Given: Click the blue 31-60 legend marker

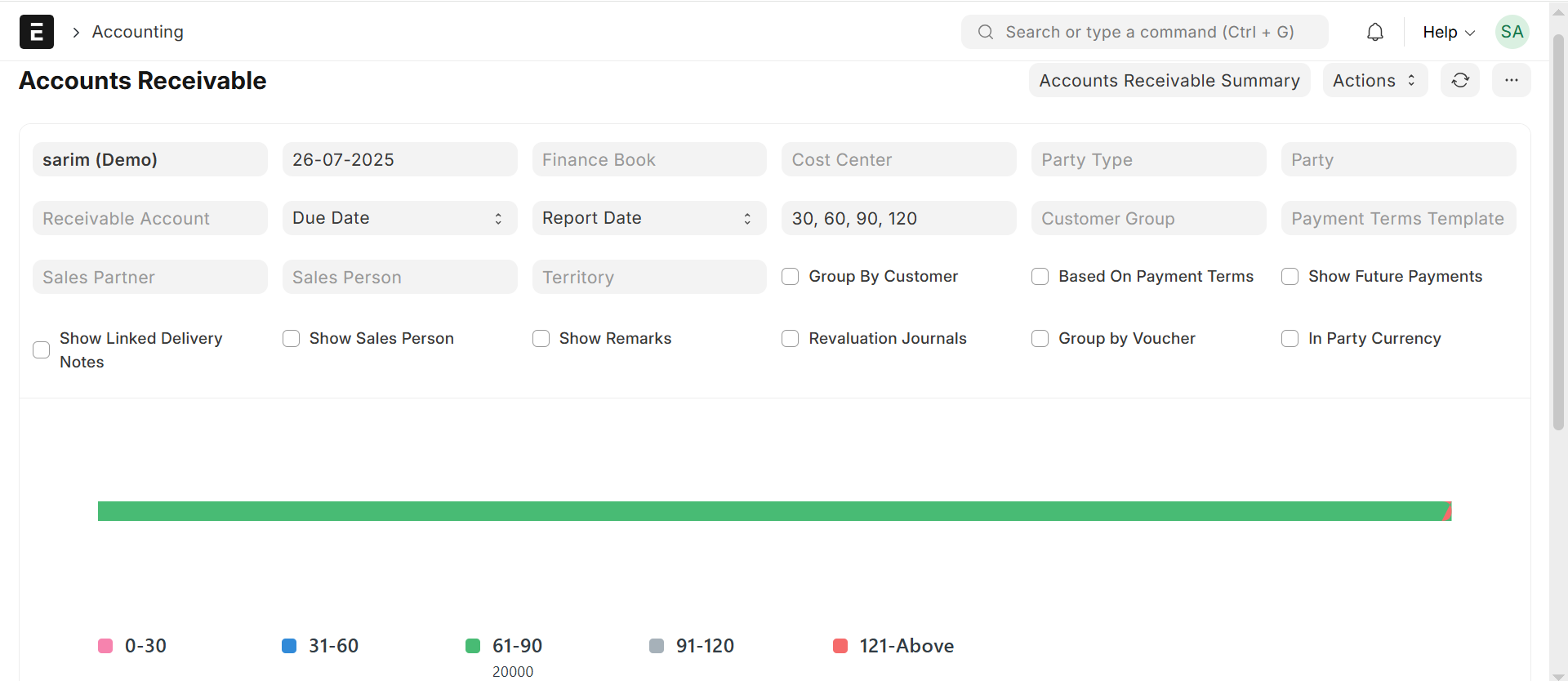Looking at the screenshot, I should pos(289,646).
